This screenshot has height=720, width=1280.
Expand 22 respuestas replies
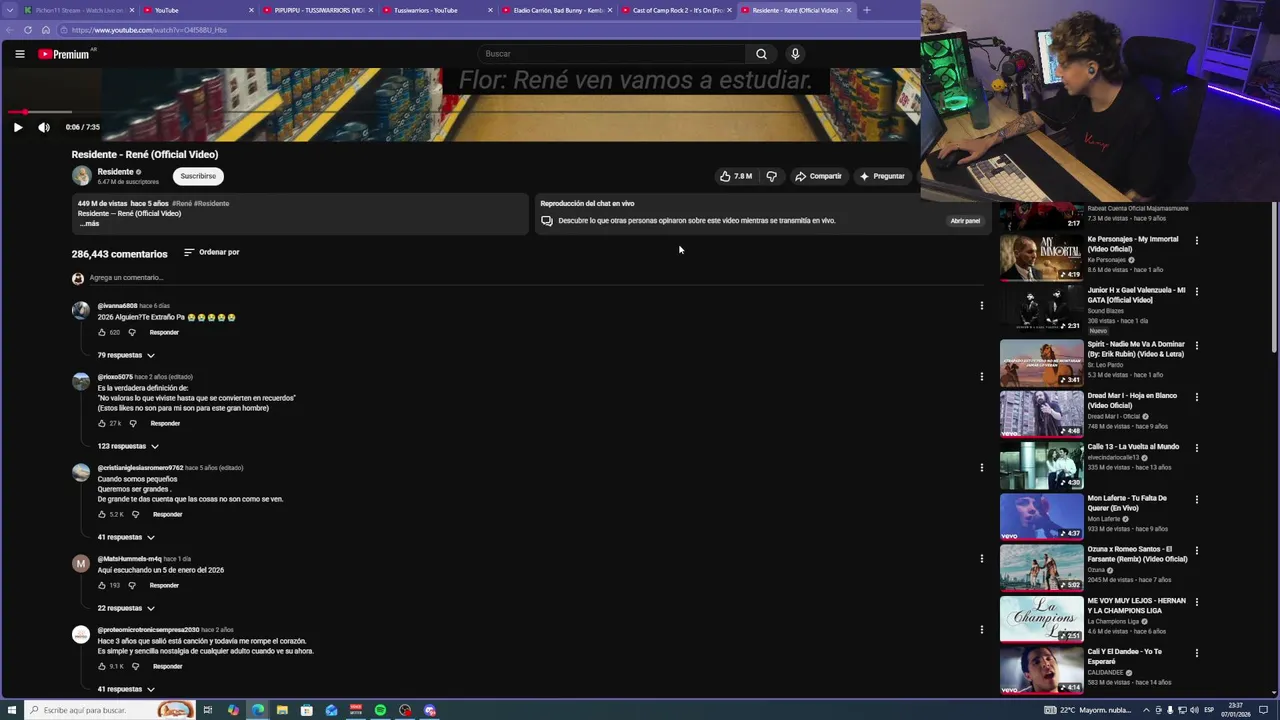(126, 608)
